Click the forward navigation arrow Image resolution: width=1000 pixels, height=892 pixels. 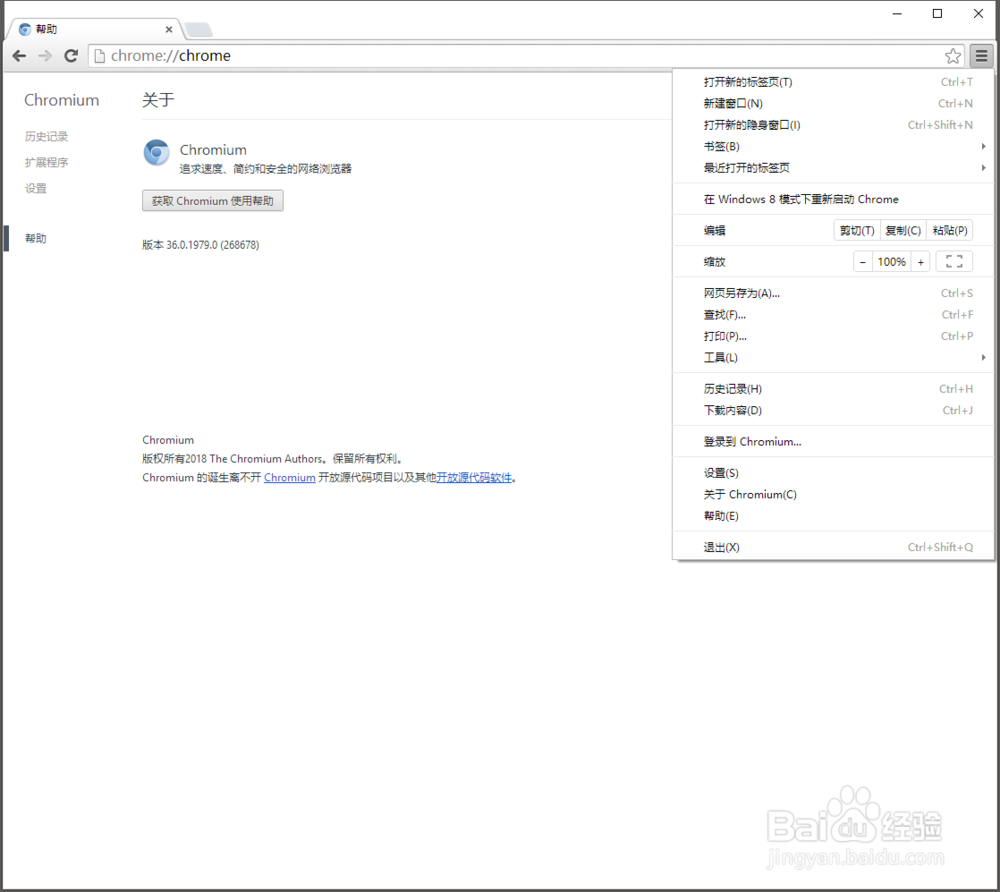[45, 56]
